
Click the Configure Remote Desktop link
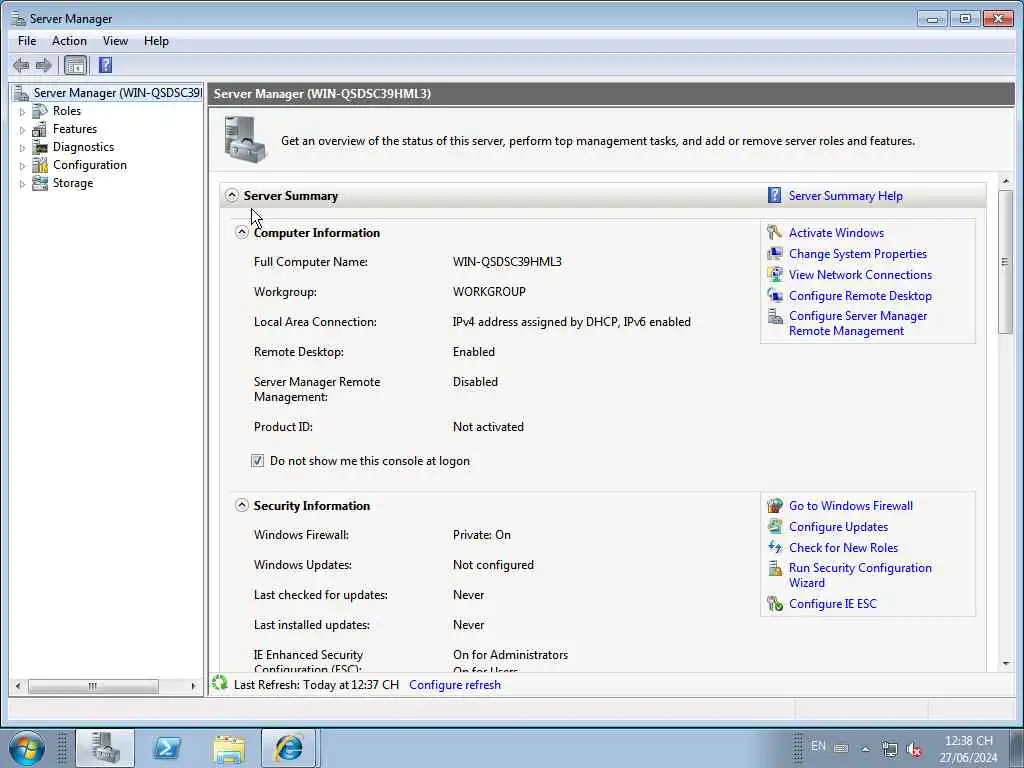pyautogui.click(x=860, y=295)
